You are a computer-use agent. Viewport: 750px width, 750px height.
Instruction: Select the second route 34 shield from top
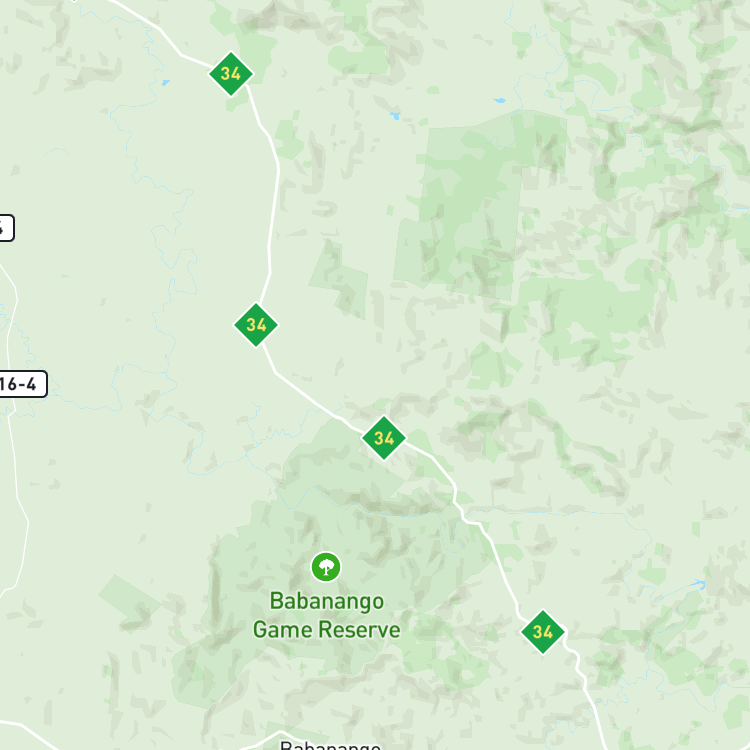click(256, 325)
